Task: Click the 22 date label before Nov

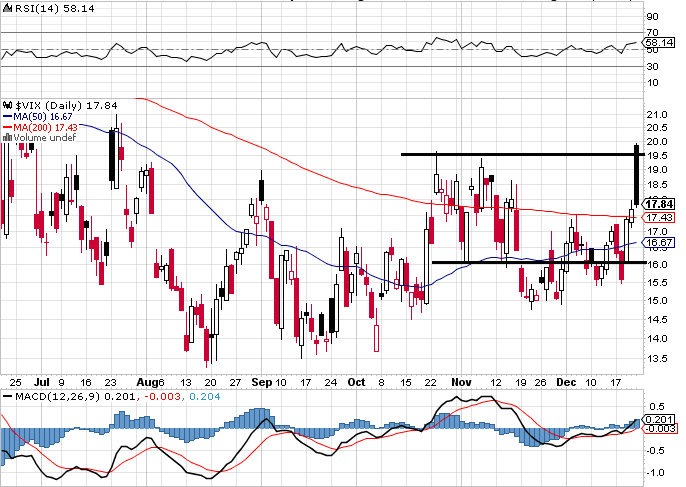Action: coord(430,382)
